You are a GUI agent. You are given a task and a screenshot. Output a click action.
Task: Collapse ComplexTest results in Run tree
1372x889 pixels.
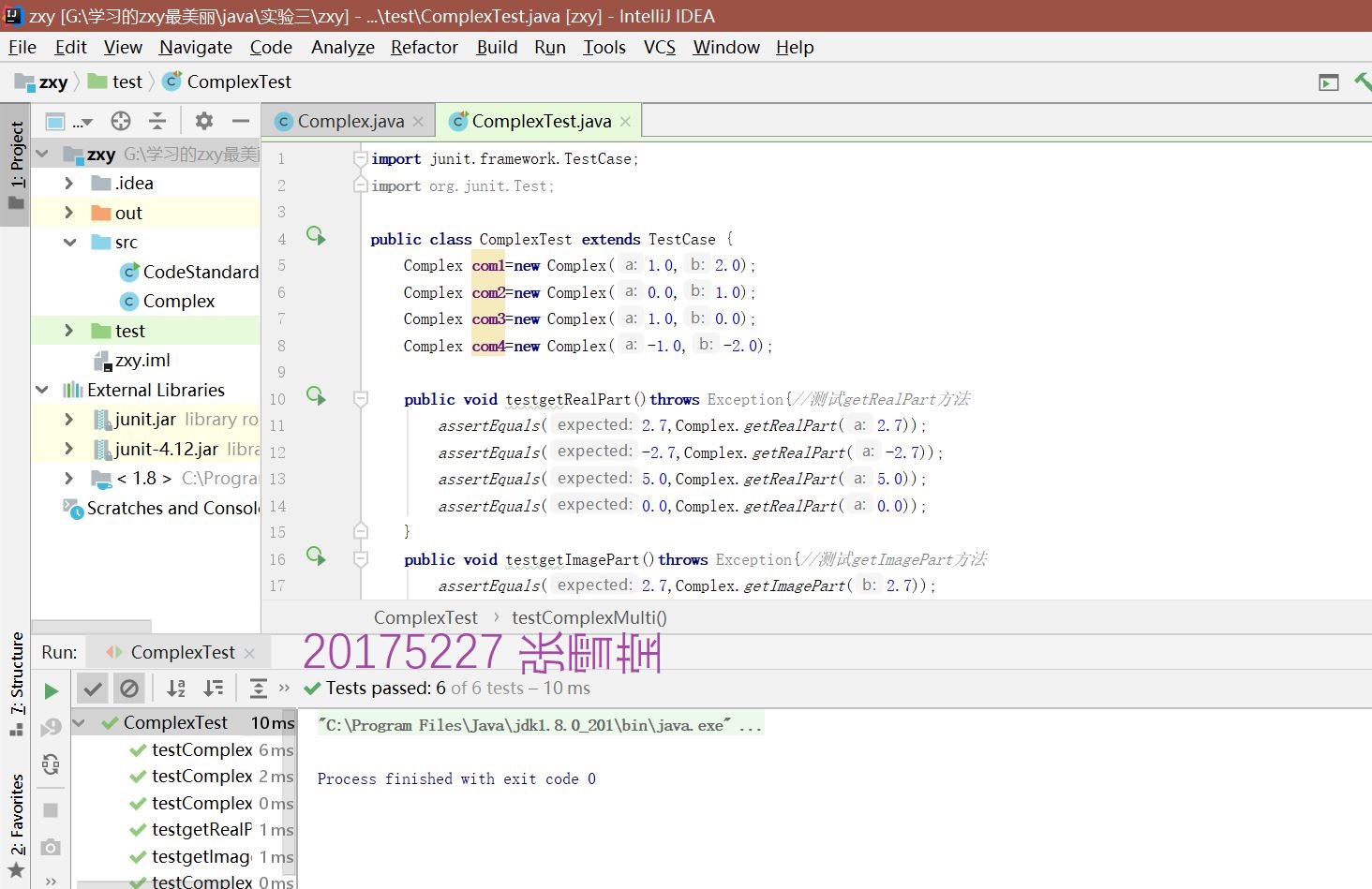click(x=80, y=722)
